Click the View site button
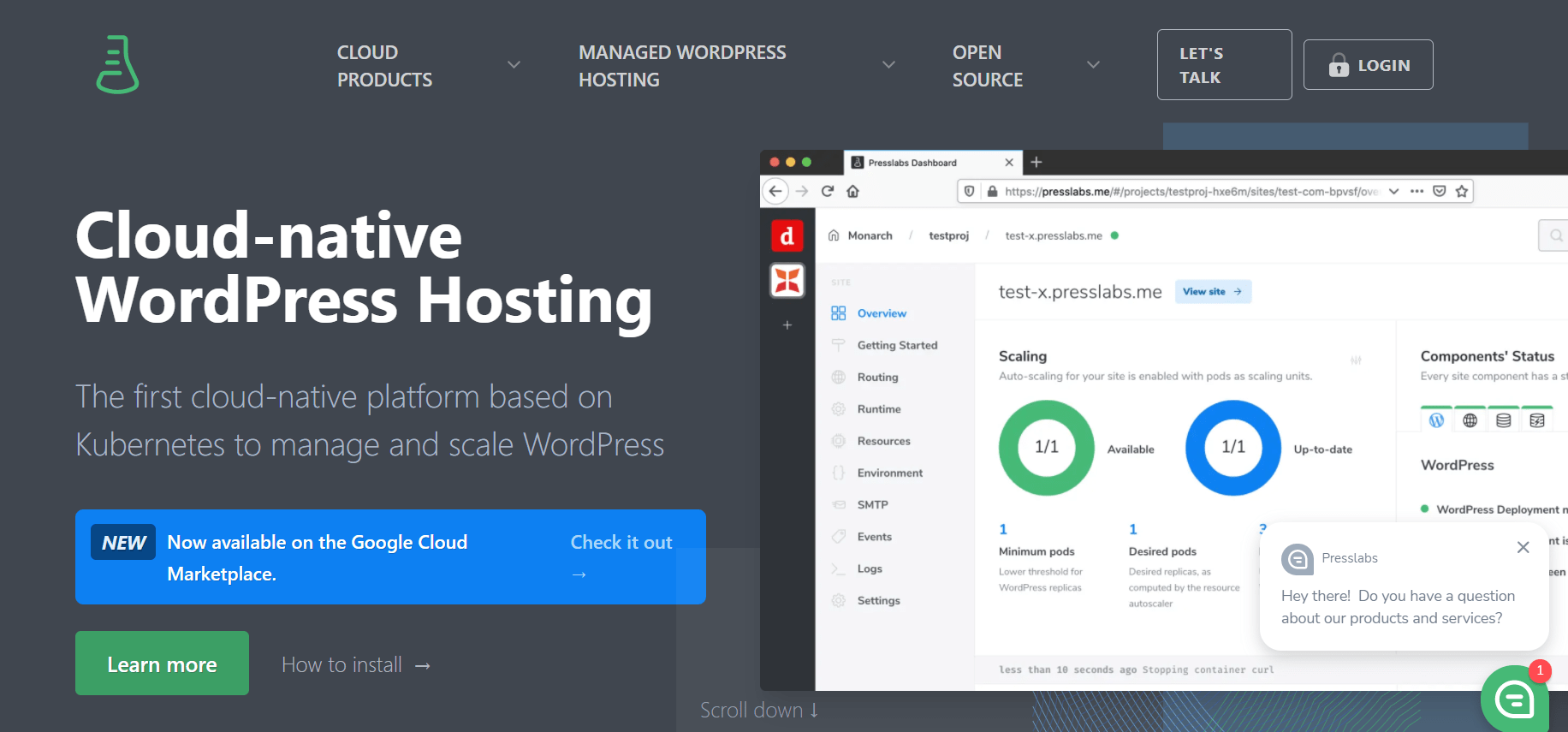The height and width of the screenshot is (732, 1568). click(1213, 292)
